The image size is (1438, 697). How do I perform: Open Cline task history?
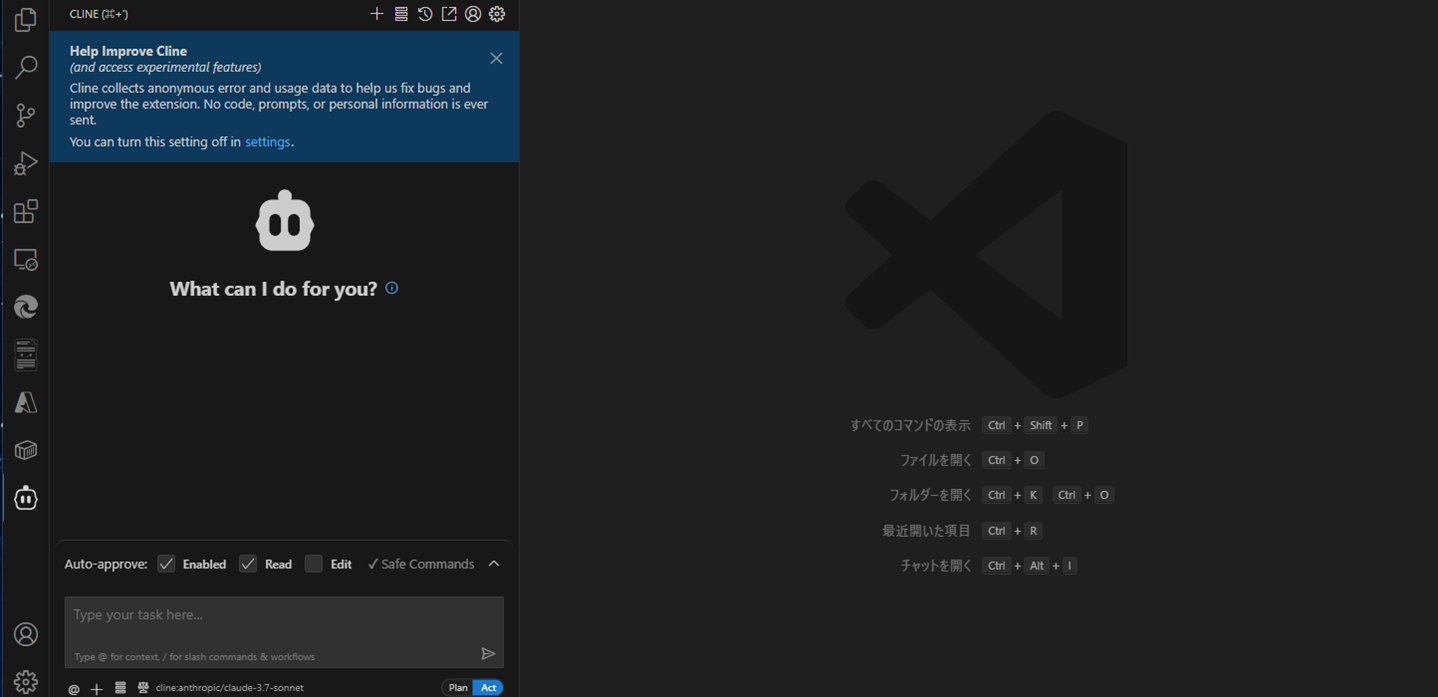click(x=425, y=14)
